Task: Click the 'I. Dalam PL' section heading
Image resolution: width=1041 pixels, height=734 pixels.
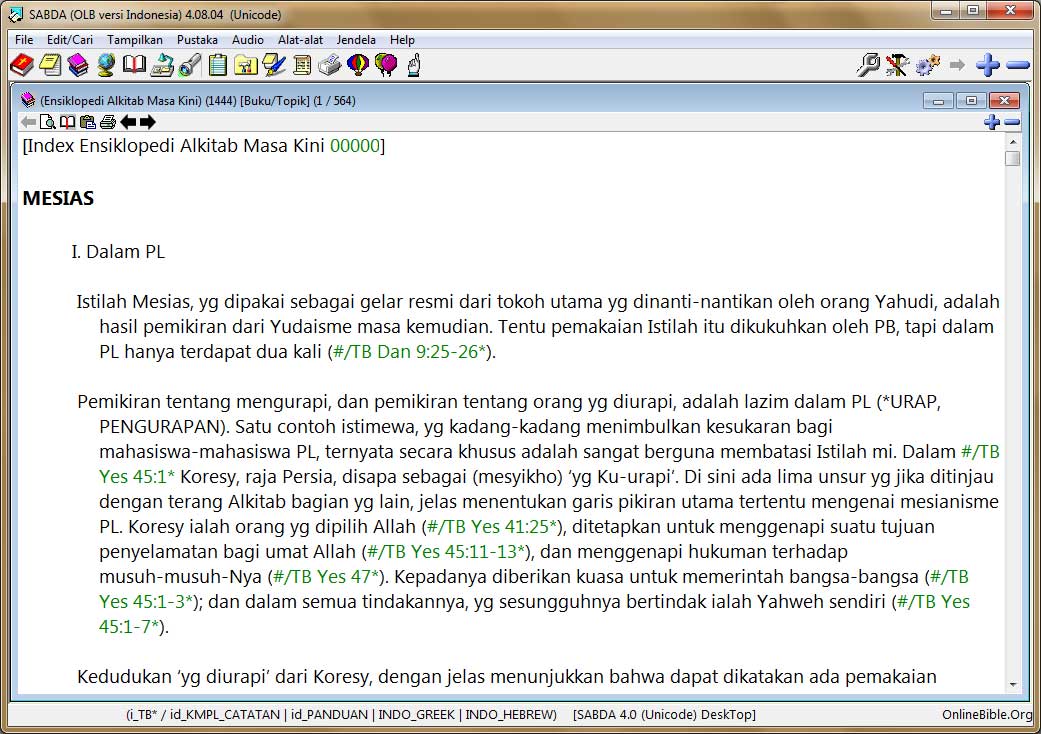Action: (x=118, y=252)
